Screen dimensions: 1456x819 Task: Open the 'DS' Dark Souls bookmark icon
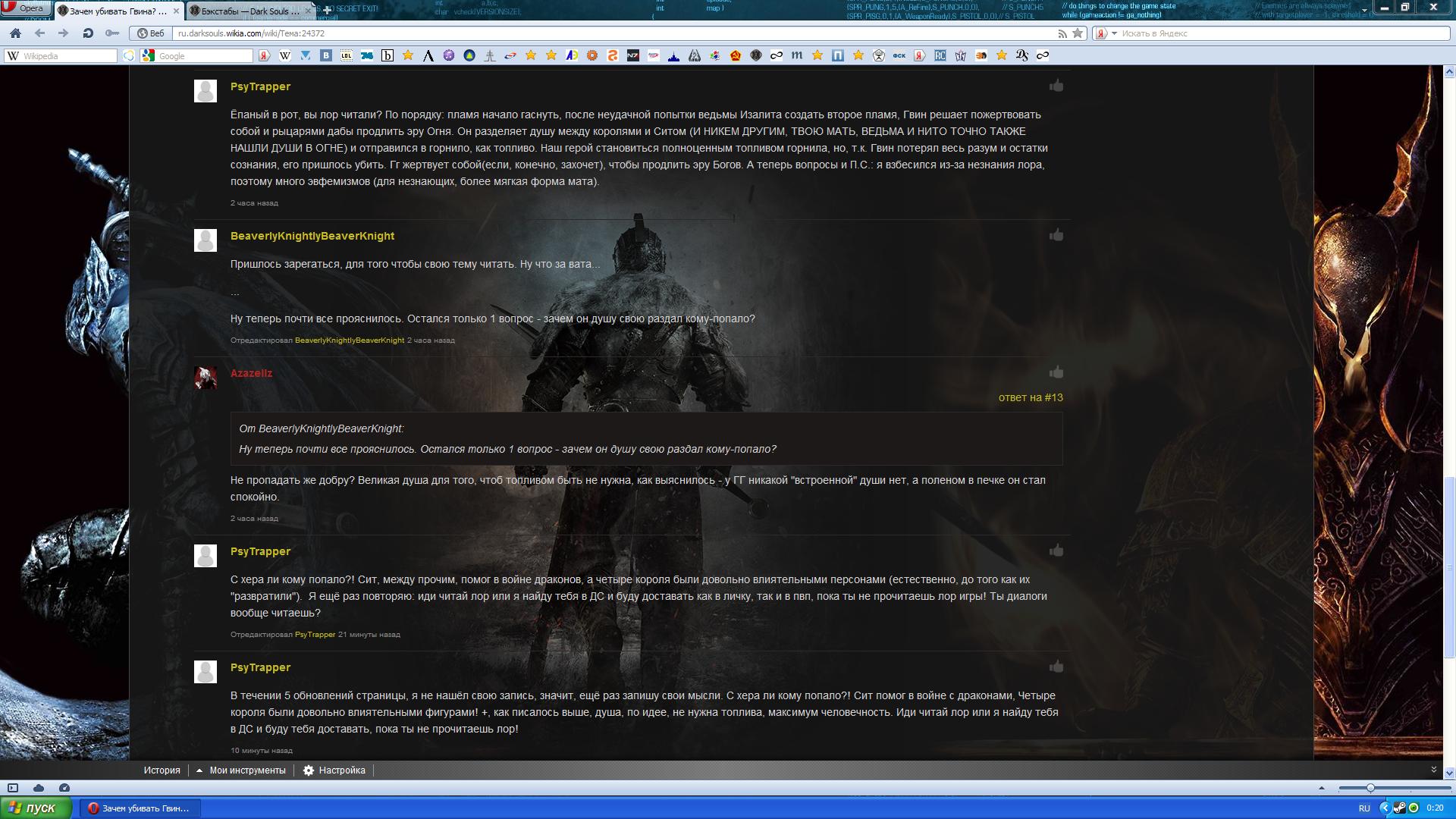coord(1022,55)
